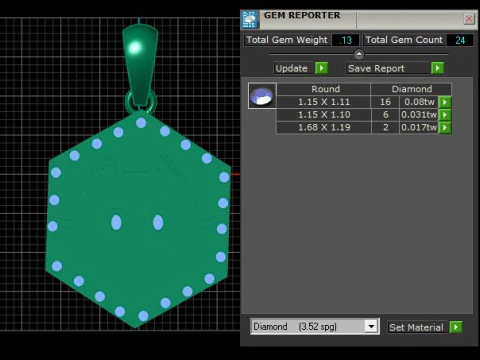480x360 pixels.
Task: Click the count cell showing 2
Action: point(385,127)
